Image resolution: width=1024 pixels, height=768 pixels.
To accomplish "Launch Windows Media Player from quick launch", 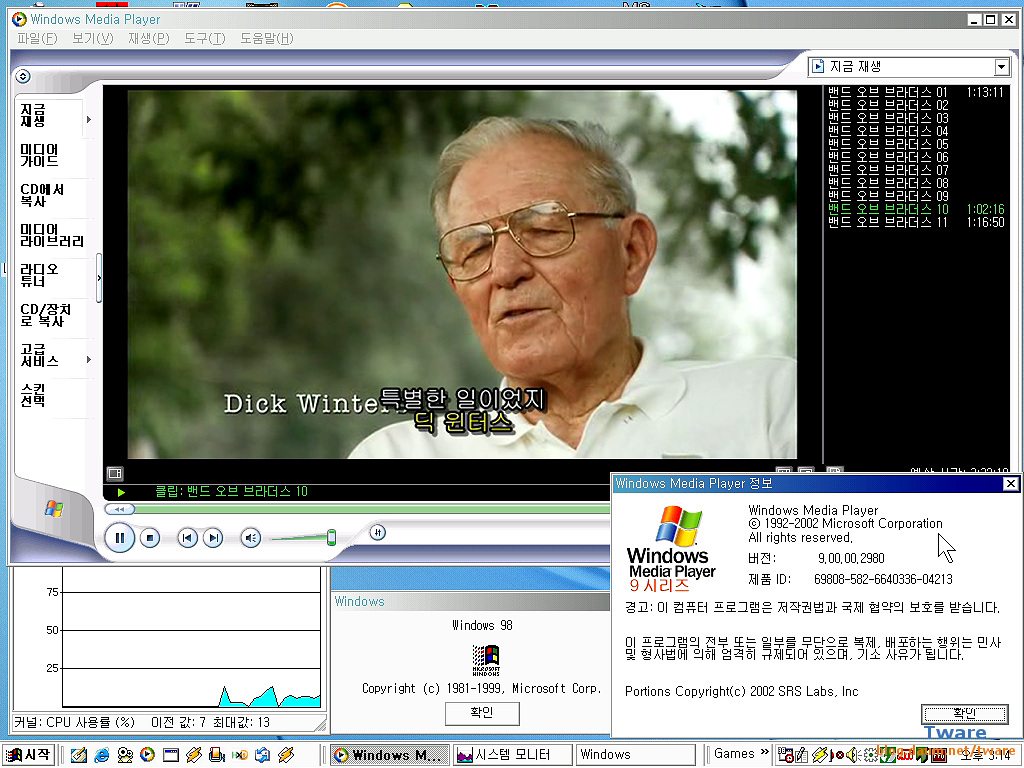I will pyautogui.click(x=148, y=755).
